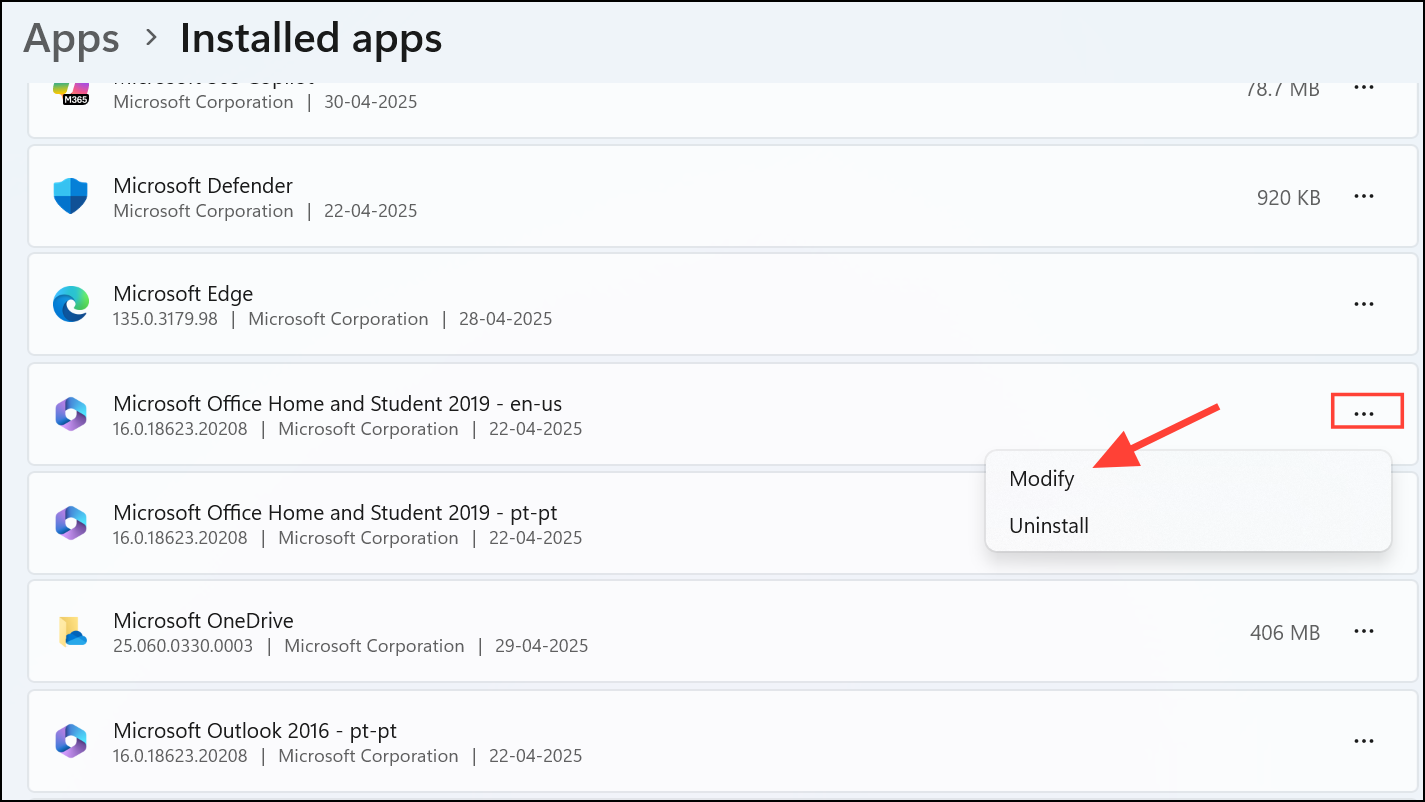Open more options for Outlook 2016 pt-pt

pyautogui.click(x=1364, y=741)
